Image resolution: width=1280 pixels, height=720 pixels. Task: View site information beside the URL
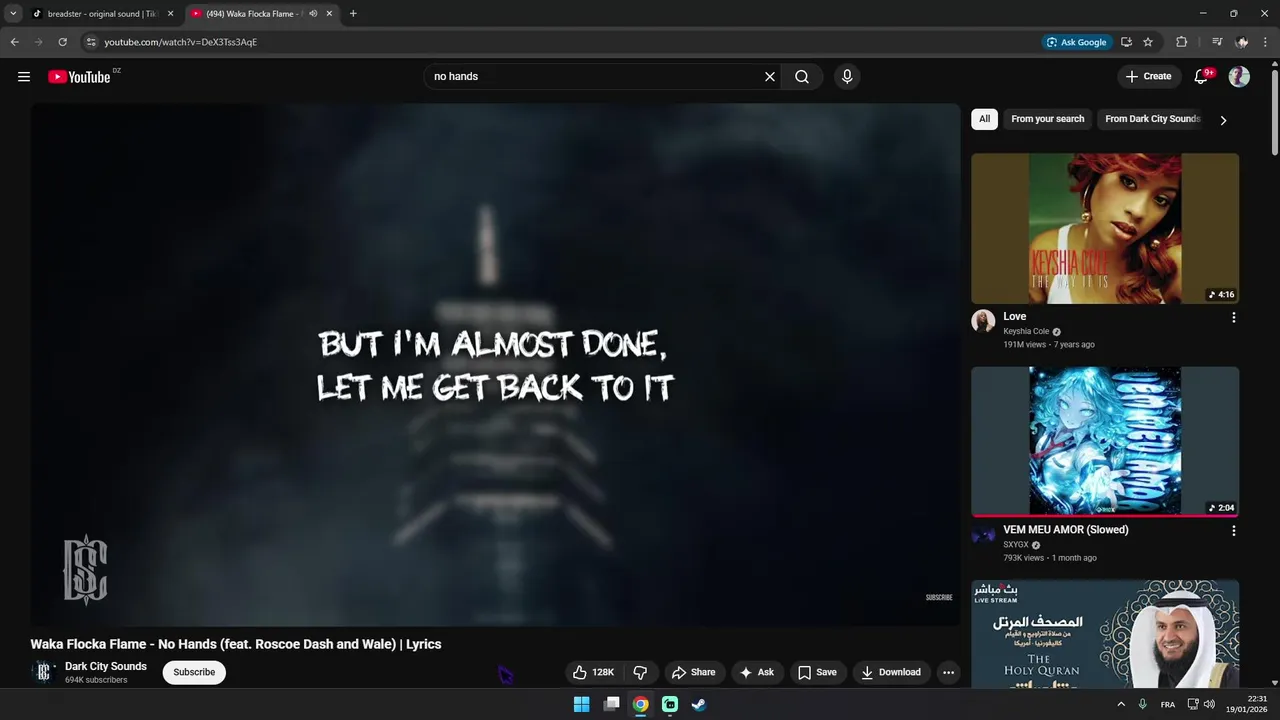(90, 42)
